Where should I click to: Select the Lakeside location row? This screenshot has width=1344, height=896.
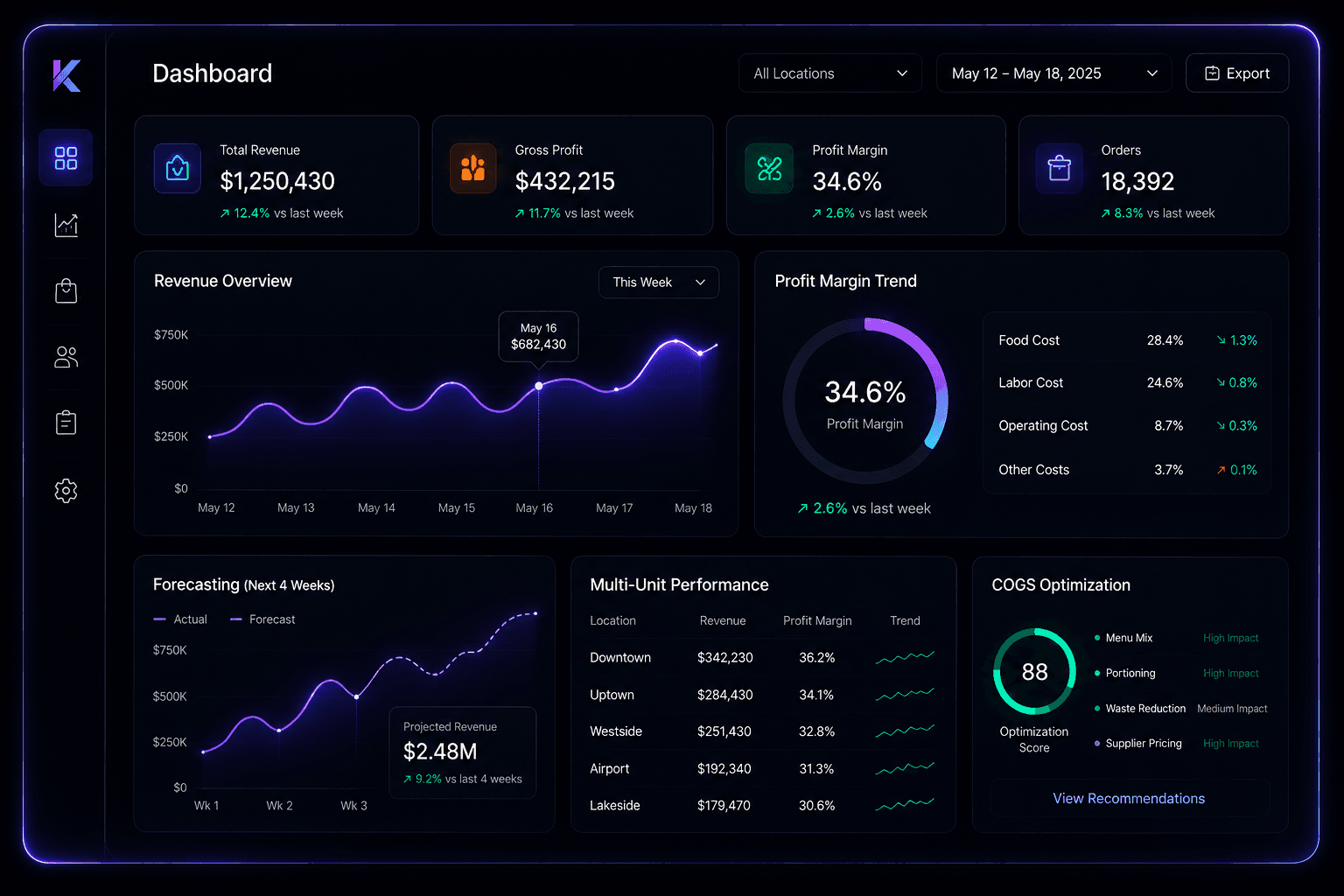(762, 805)
